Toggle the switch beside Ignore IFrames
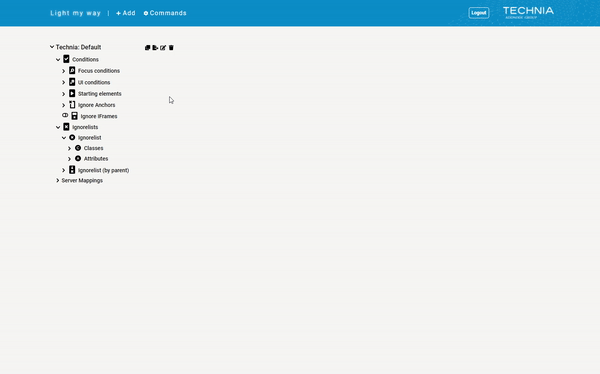The height and width of the screenshot is (374, 600). [65, 115]
